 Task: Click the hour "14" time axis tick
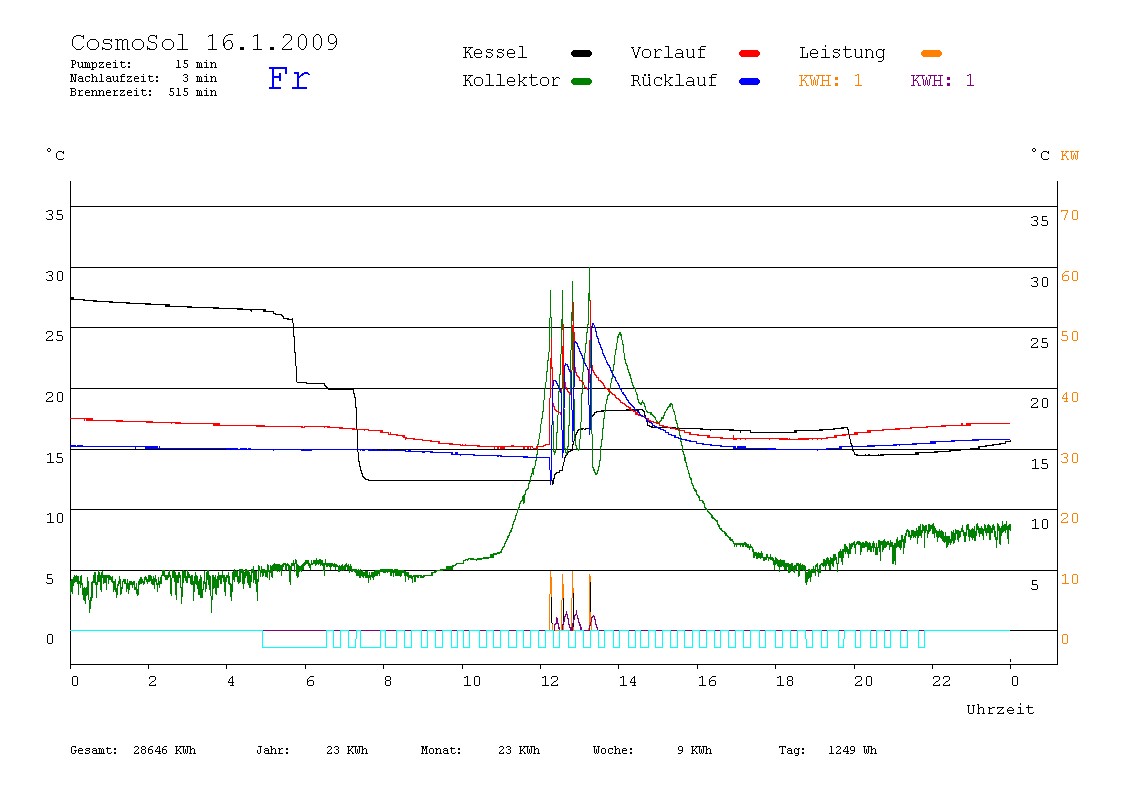pyautogui.click(x=628, y=682)
